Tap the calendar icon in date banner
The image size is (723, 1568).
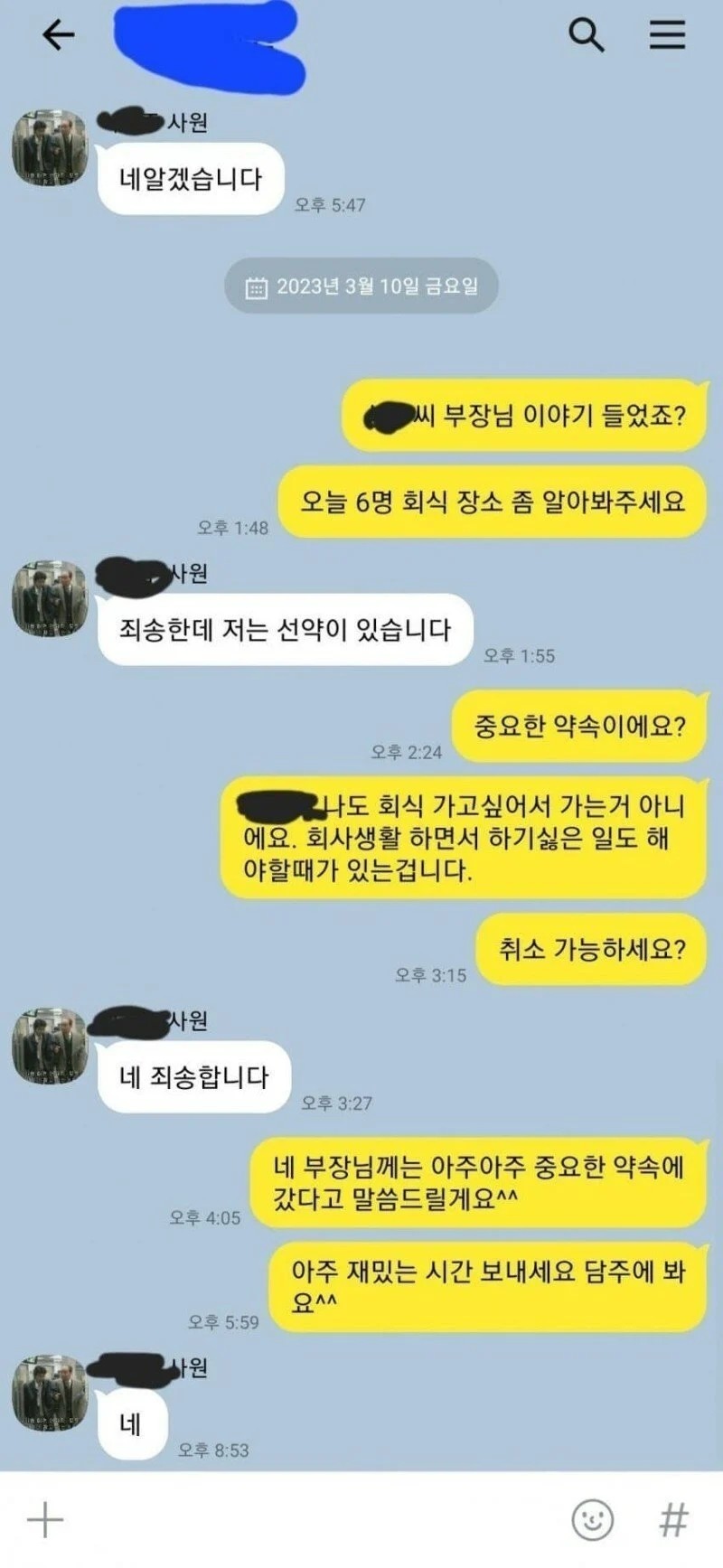coord(257,287)
